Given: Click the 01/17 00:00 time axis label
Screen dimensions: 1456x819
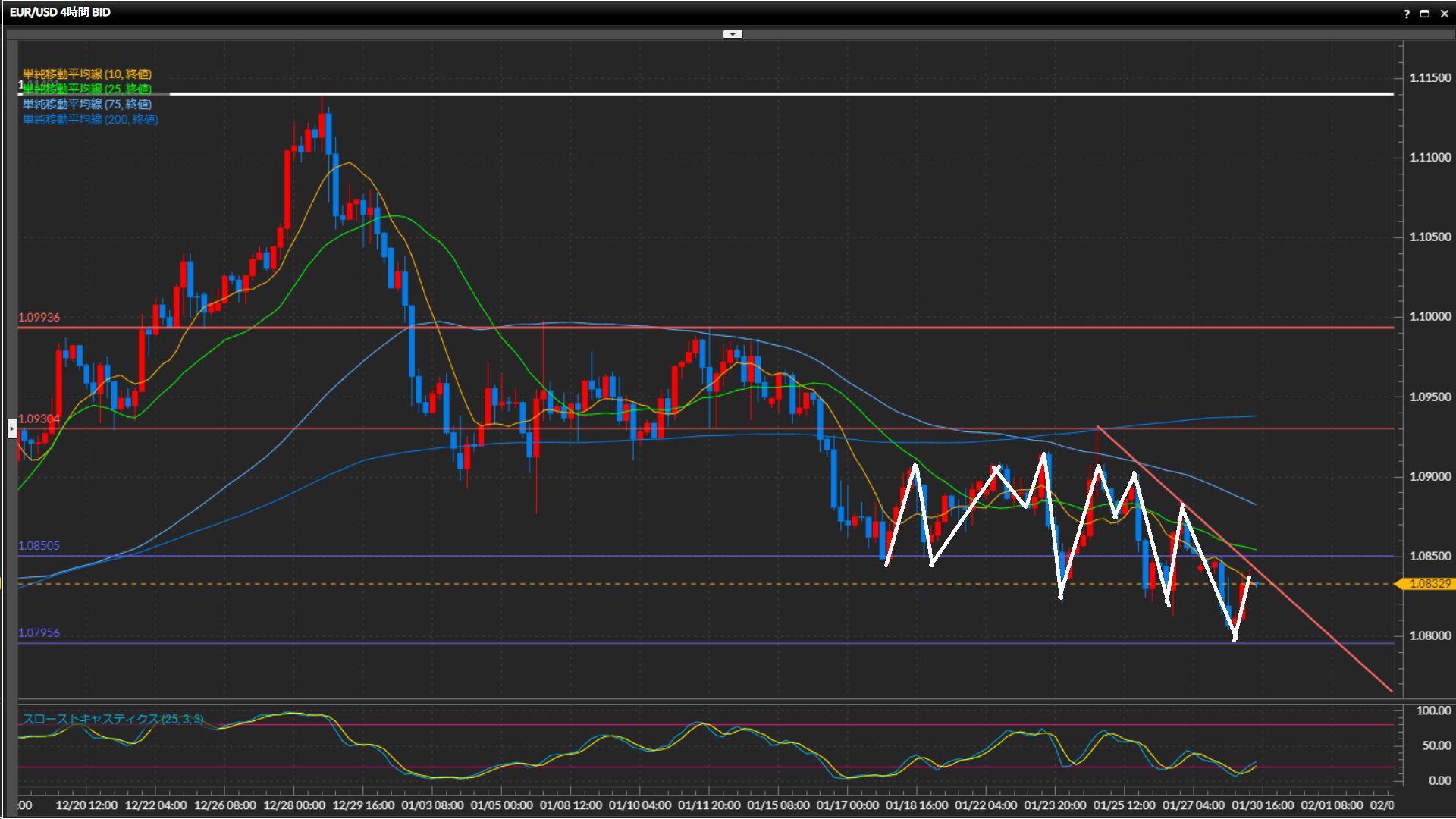Looking at the screenshot, I should (x=847, y=805).
